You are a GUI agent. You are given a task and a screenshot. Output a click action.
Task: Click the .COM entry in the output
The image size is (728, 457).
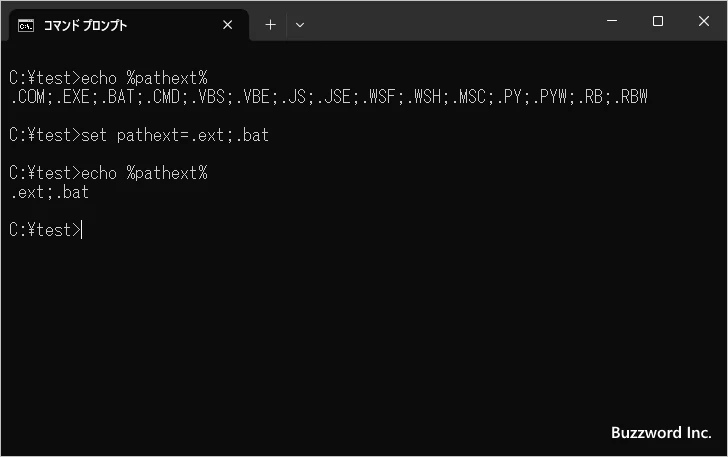pos(27,97)
